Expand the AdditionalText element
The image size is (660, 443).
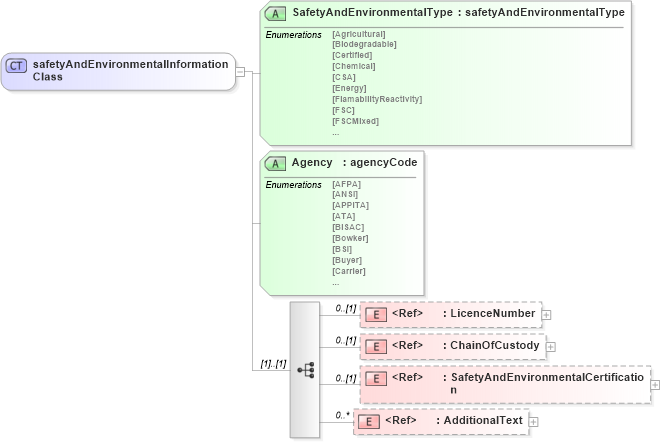coord(533,422)
